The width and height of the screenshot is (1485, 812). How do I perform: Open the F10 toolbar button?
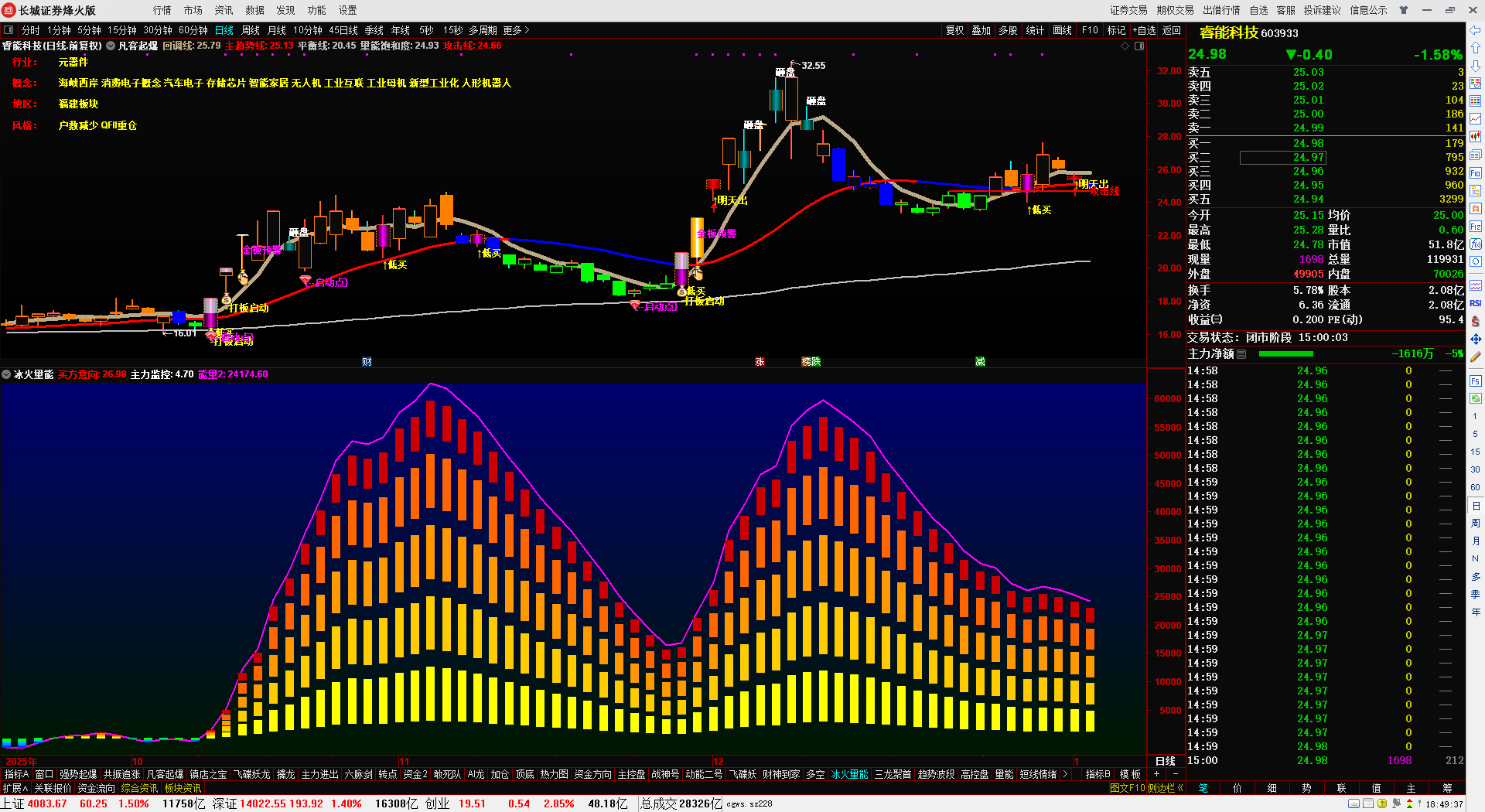point(1090,30)
